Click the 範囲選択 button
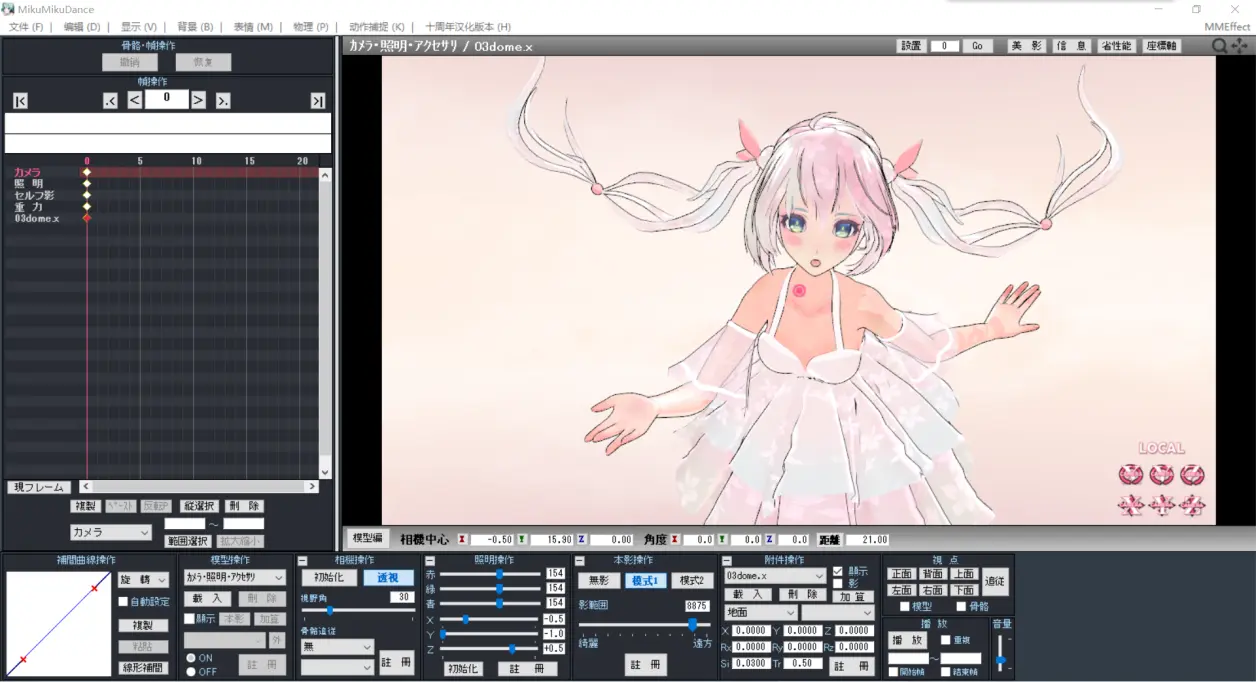The image size is (1256, 682). pyautogui.click(x=187, y=541)
